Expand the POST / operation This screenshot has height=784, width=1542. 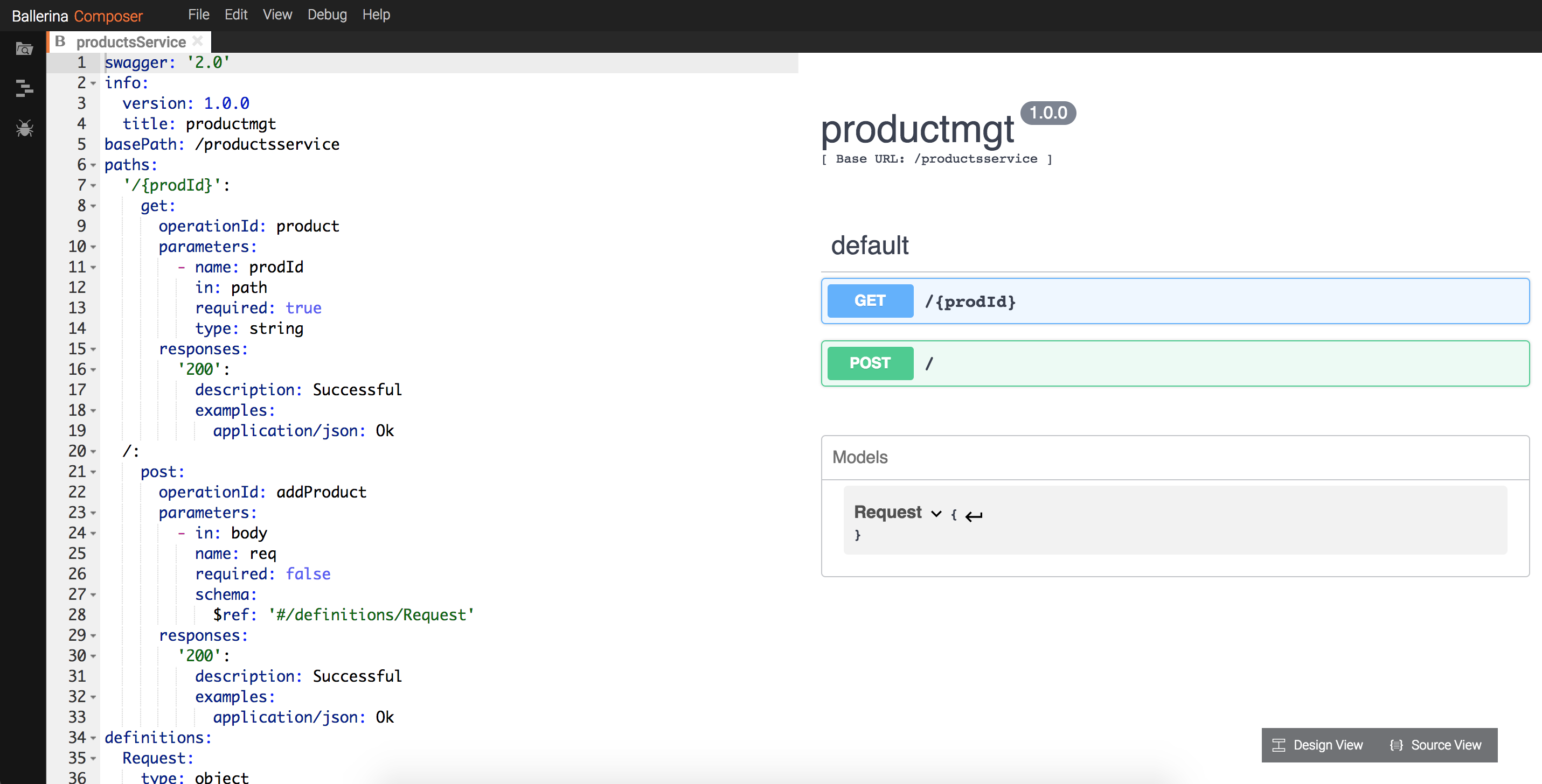coord(1175,363)
